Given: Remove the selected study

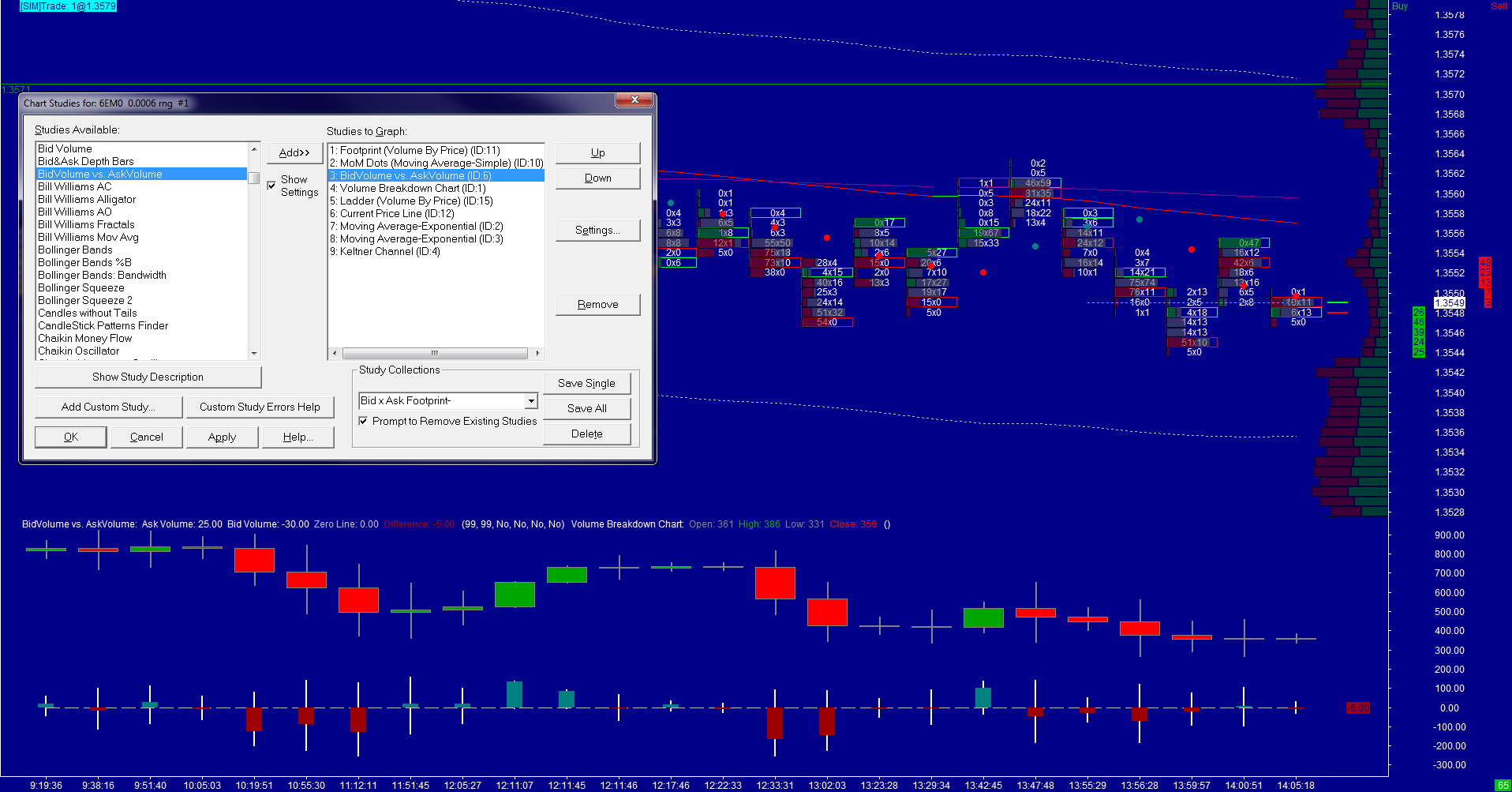Looking at the screenshot, I should 598,304.
